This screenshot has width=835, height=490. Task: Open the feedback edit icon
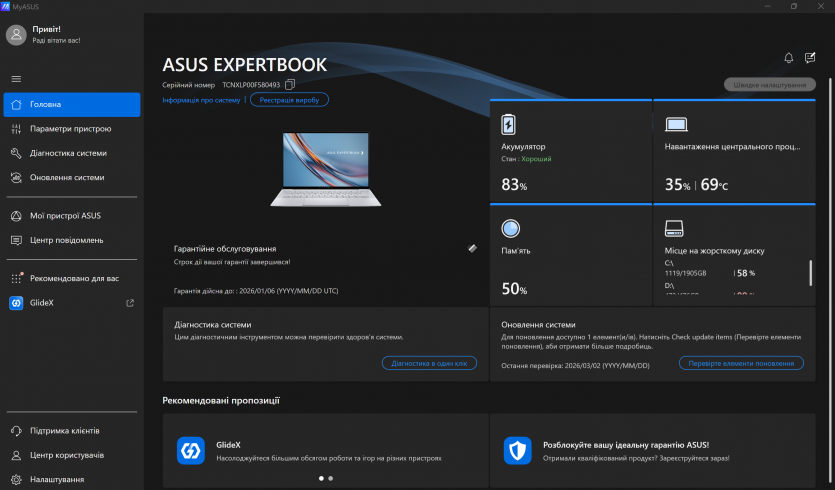click(x=810, y=58)
